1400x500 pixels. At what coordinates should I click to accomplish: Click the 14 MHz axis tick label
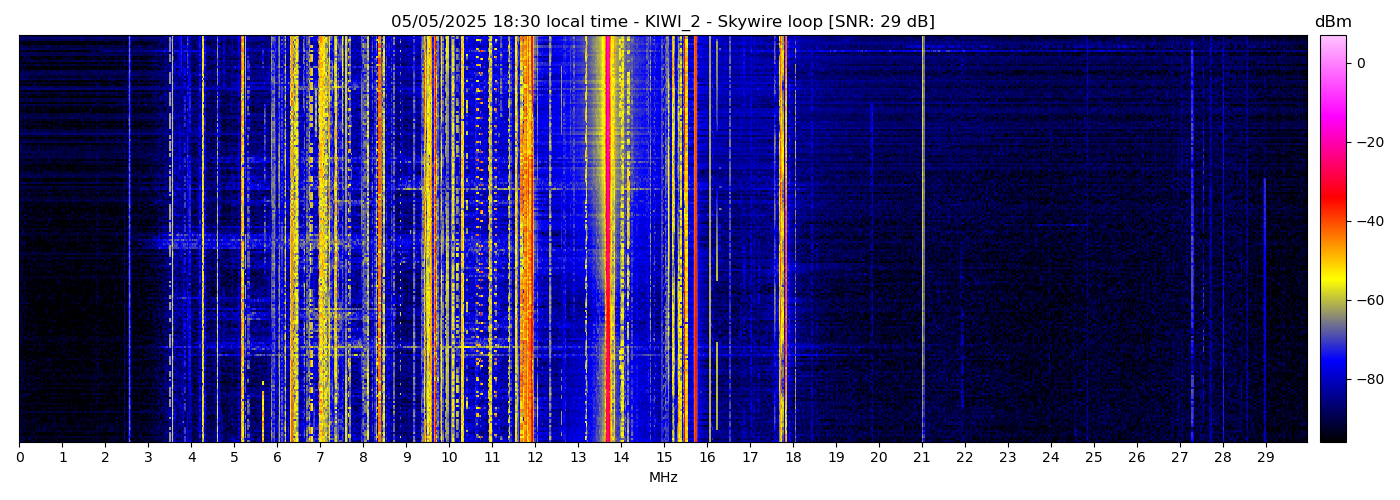click(x=621, y=457)
